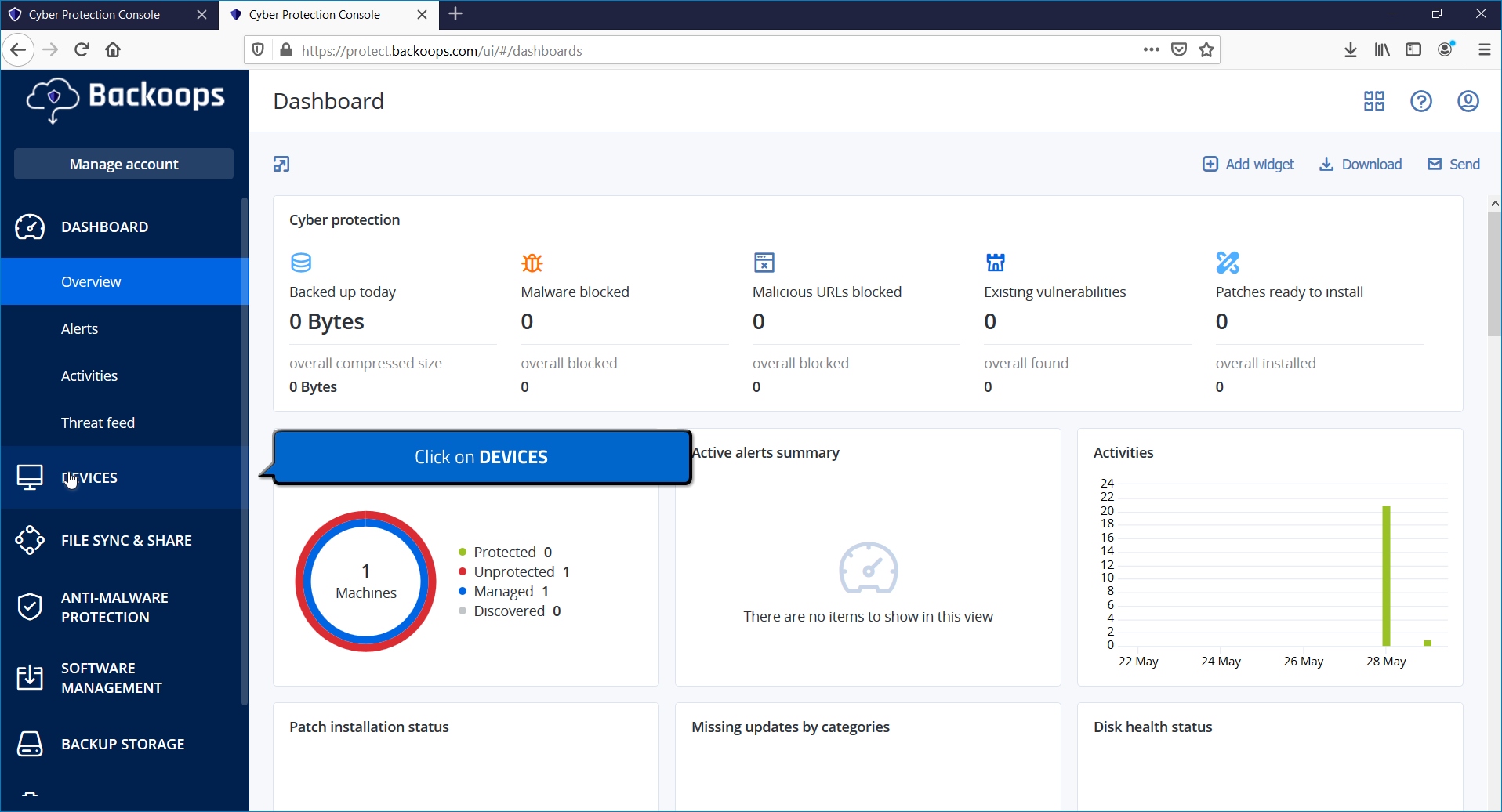Click the Devices monitor icon
The width and height of the screenshot is (1502, 812).
click(x=30, y=477)
